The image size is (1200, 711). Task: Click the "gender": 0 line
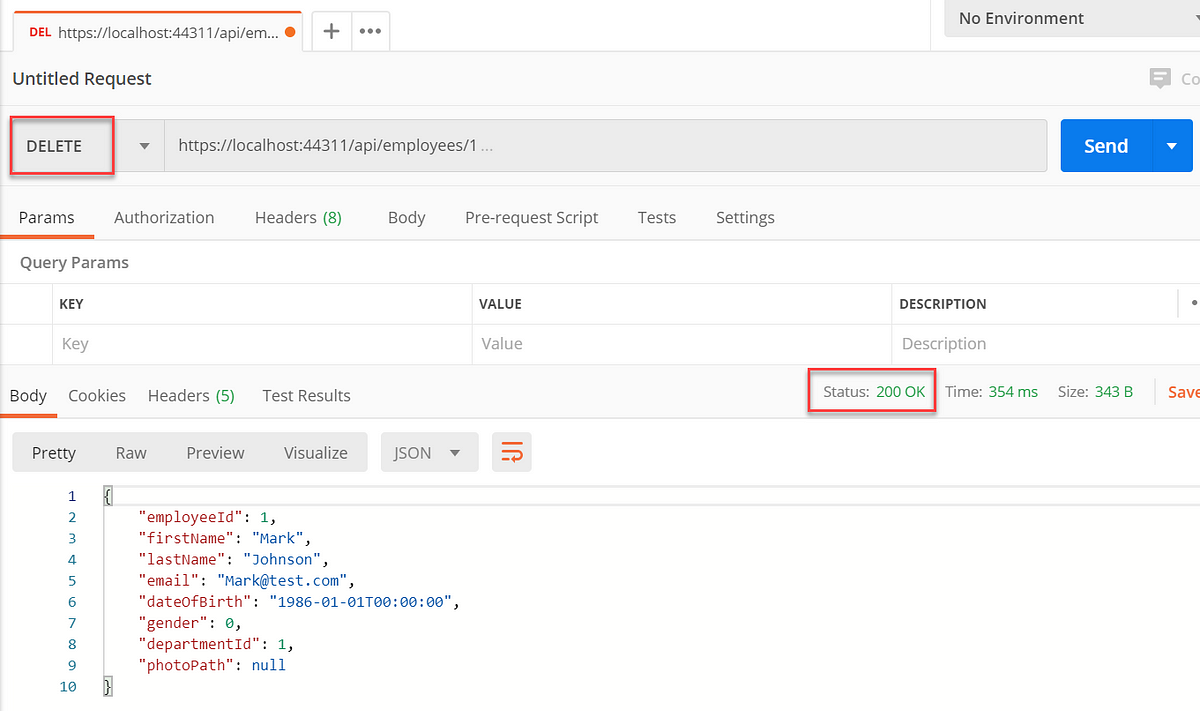tap(191, 623)
